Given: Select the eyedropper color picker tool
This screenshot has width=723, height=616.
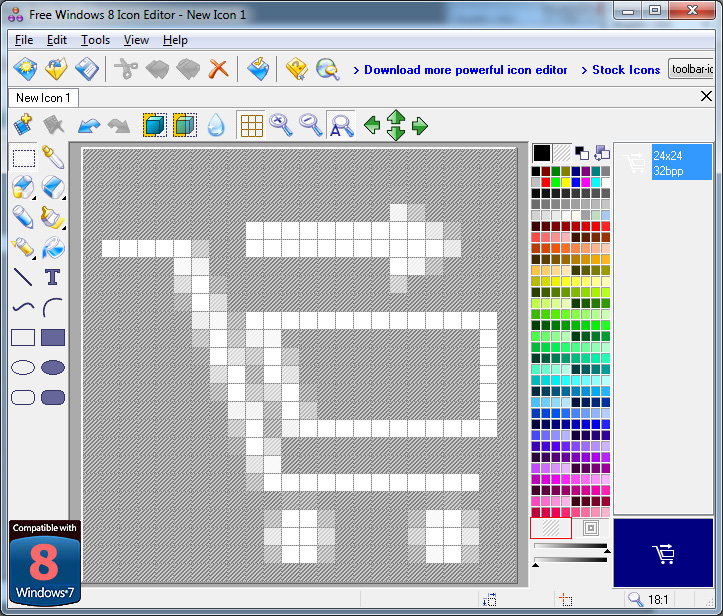Looking at the screenshot, I should 53,158.
